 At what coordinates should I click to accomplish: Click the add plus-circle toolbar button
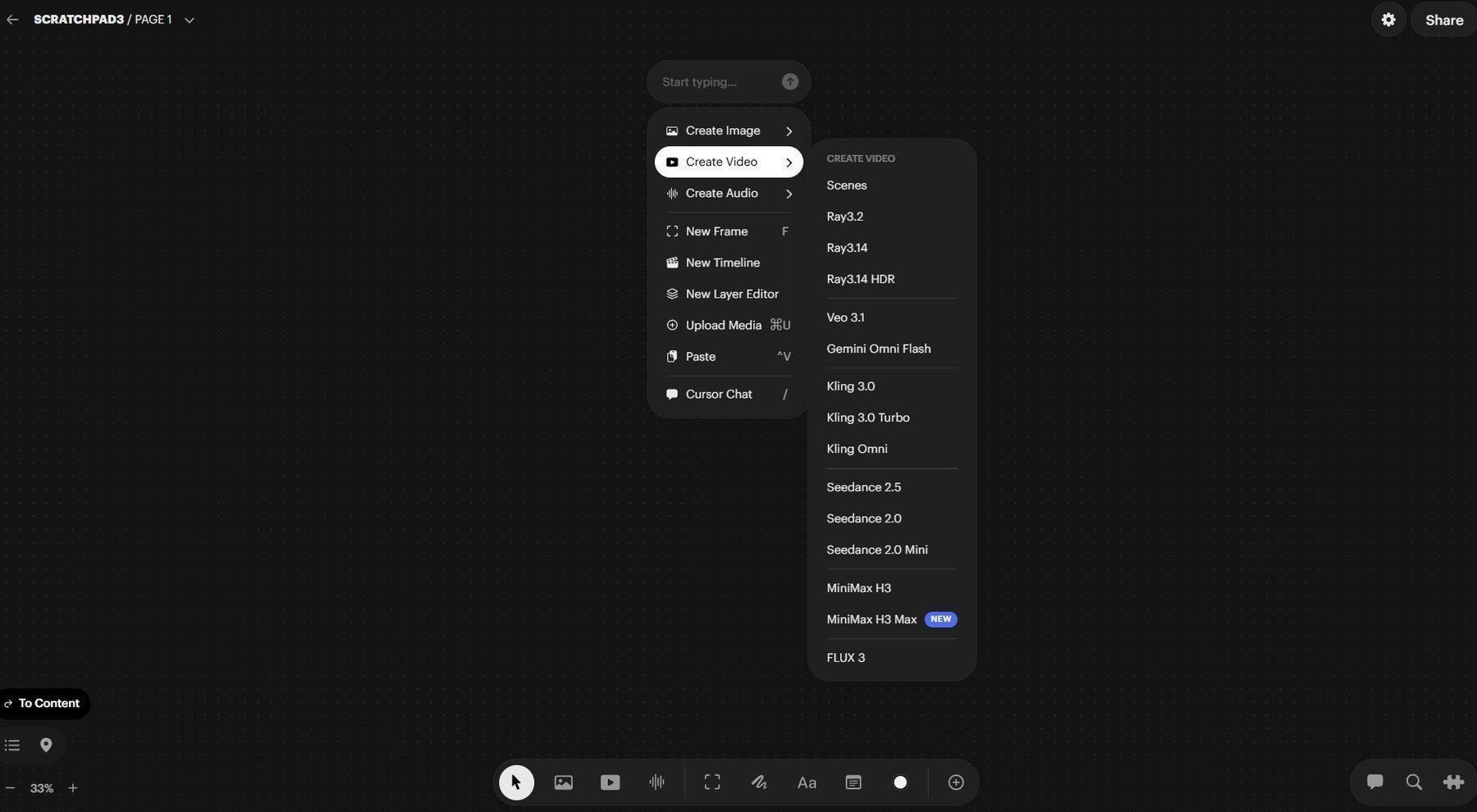click(956, 782)
